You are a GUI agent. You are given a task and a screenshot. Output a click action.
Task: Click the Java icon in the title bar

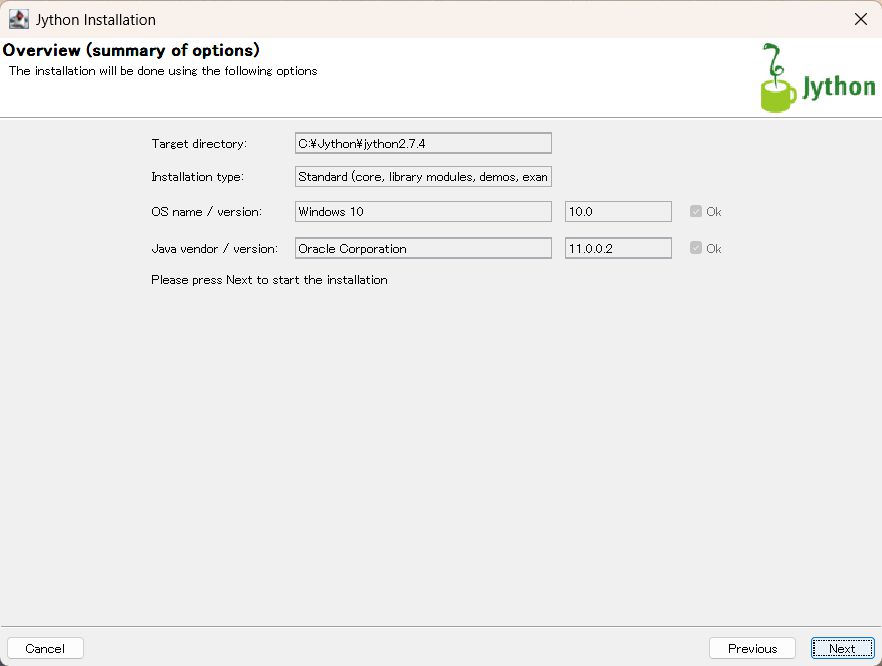coord(19,19)
